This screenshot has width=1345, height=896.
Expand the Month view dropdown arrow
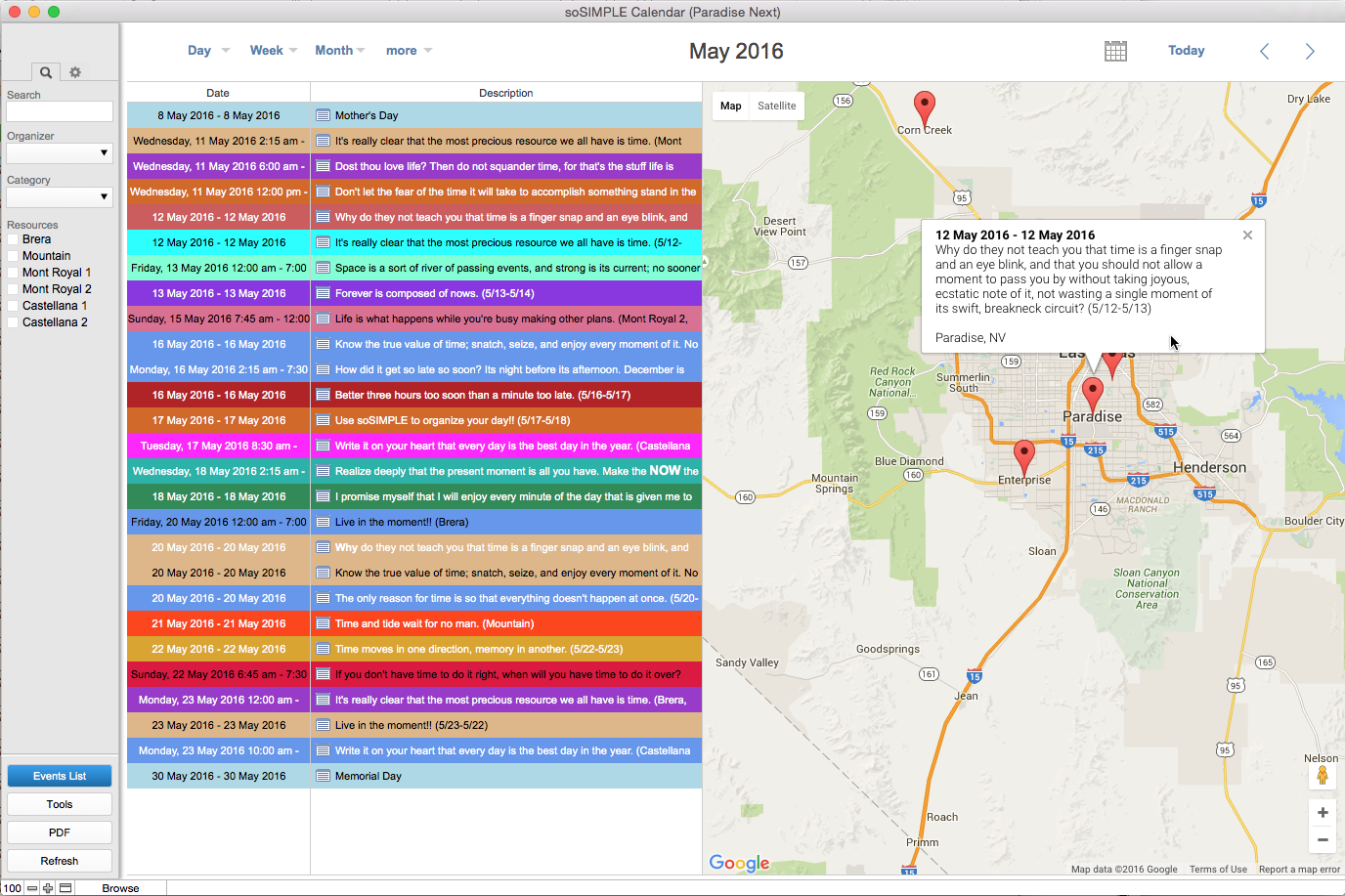[361, 51]
